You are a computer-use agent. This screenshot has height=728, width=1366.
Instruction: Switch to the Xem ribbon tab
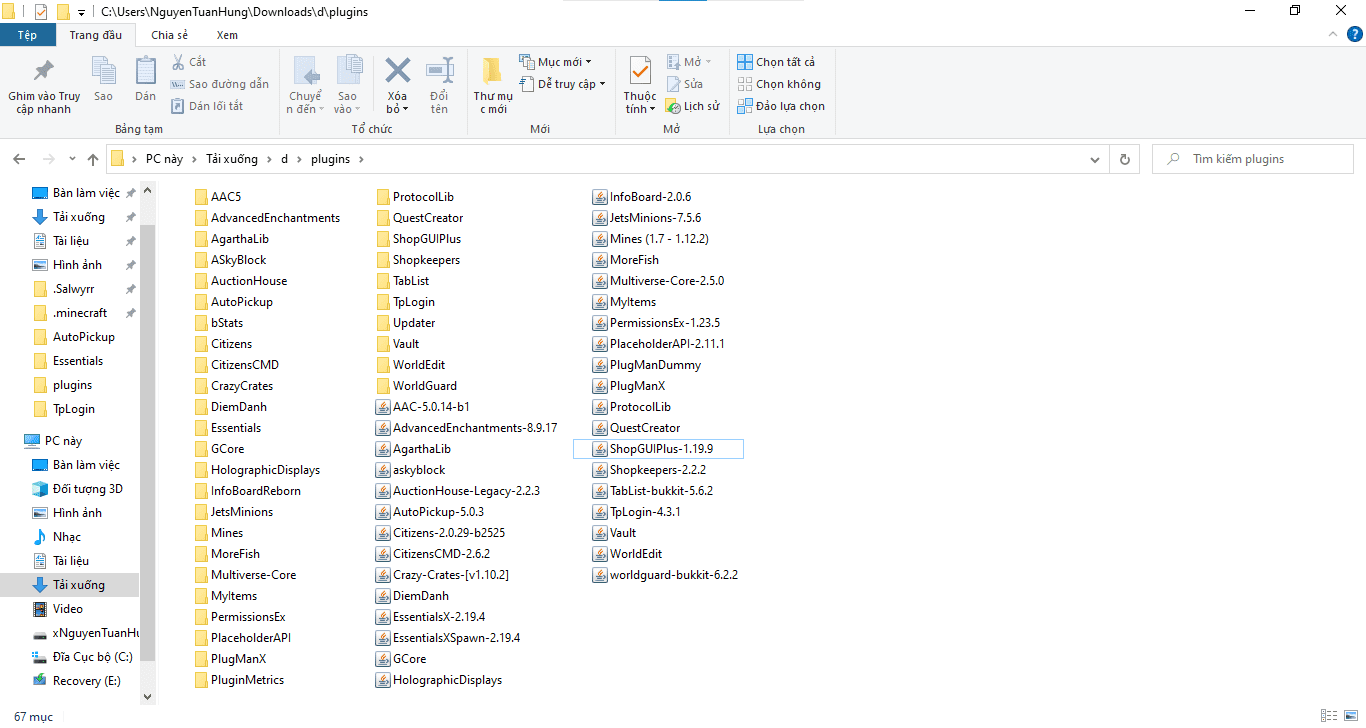point(227,35)
